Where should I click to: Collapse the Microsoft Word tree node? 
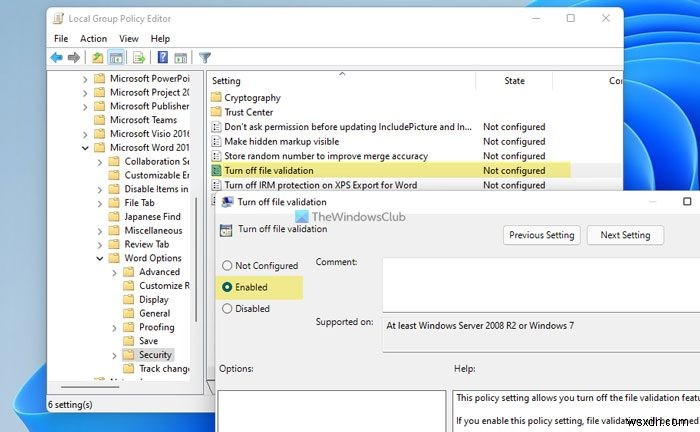click(x=85, y=148)
